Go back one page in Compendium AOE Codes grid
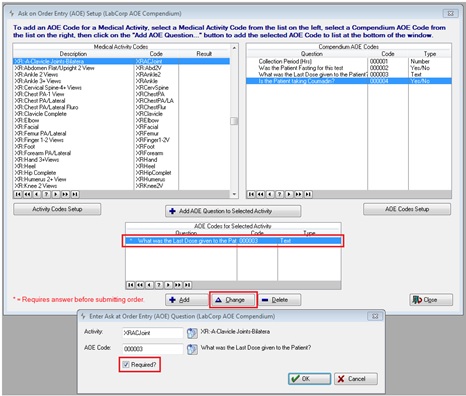Image resolution: width=466 pixels, height=396 pixels. 261,194
